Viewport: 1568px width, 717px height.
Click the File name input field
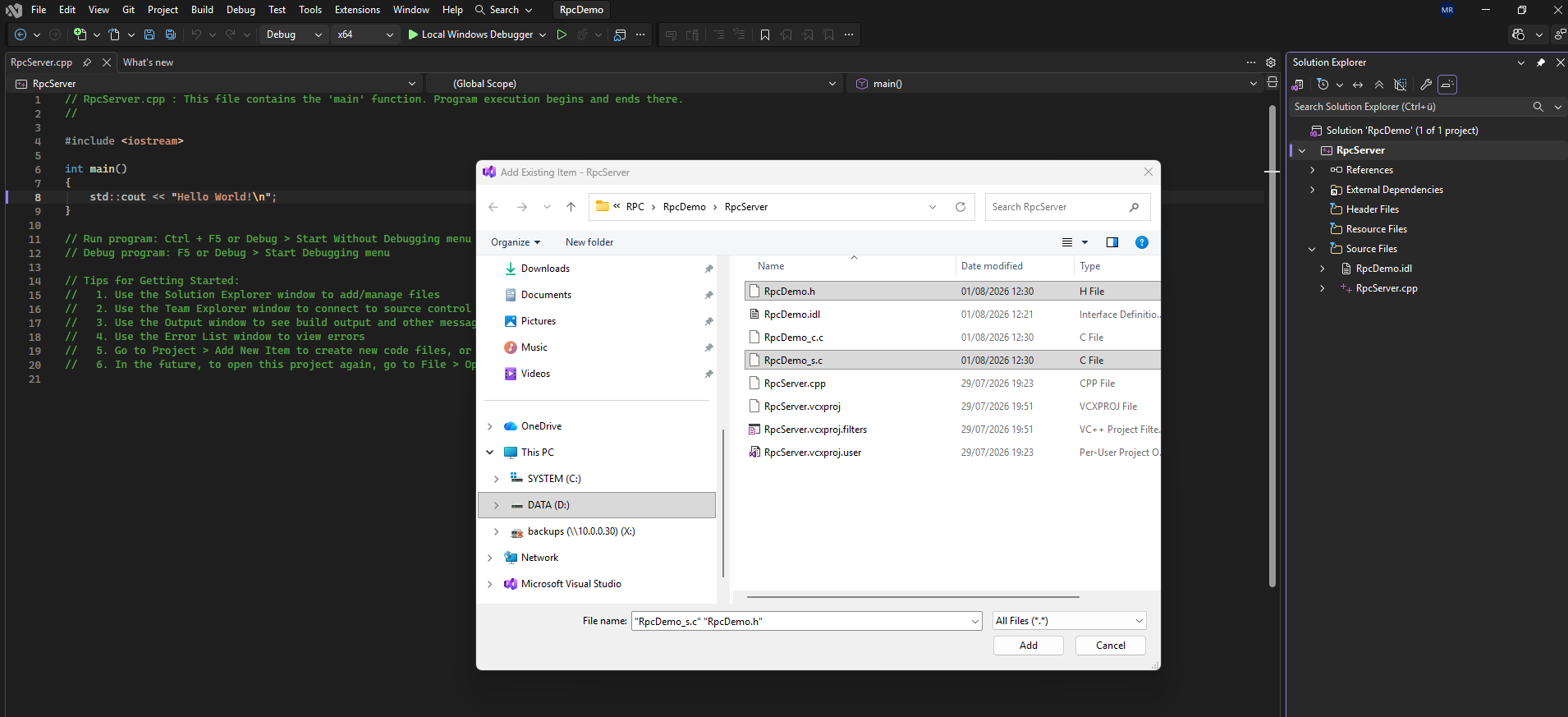click(800, 622)
